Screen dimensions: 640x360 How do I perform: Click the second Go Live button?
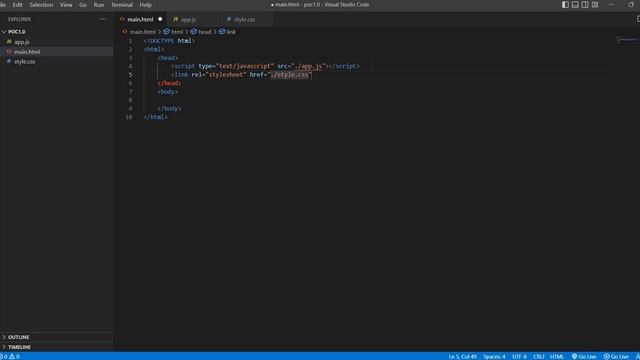616,356
